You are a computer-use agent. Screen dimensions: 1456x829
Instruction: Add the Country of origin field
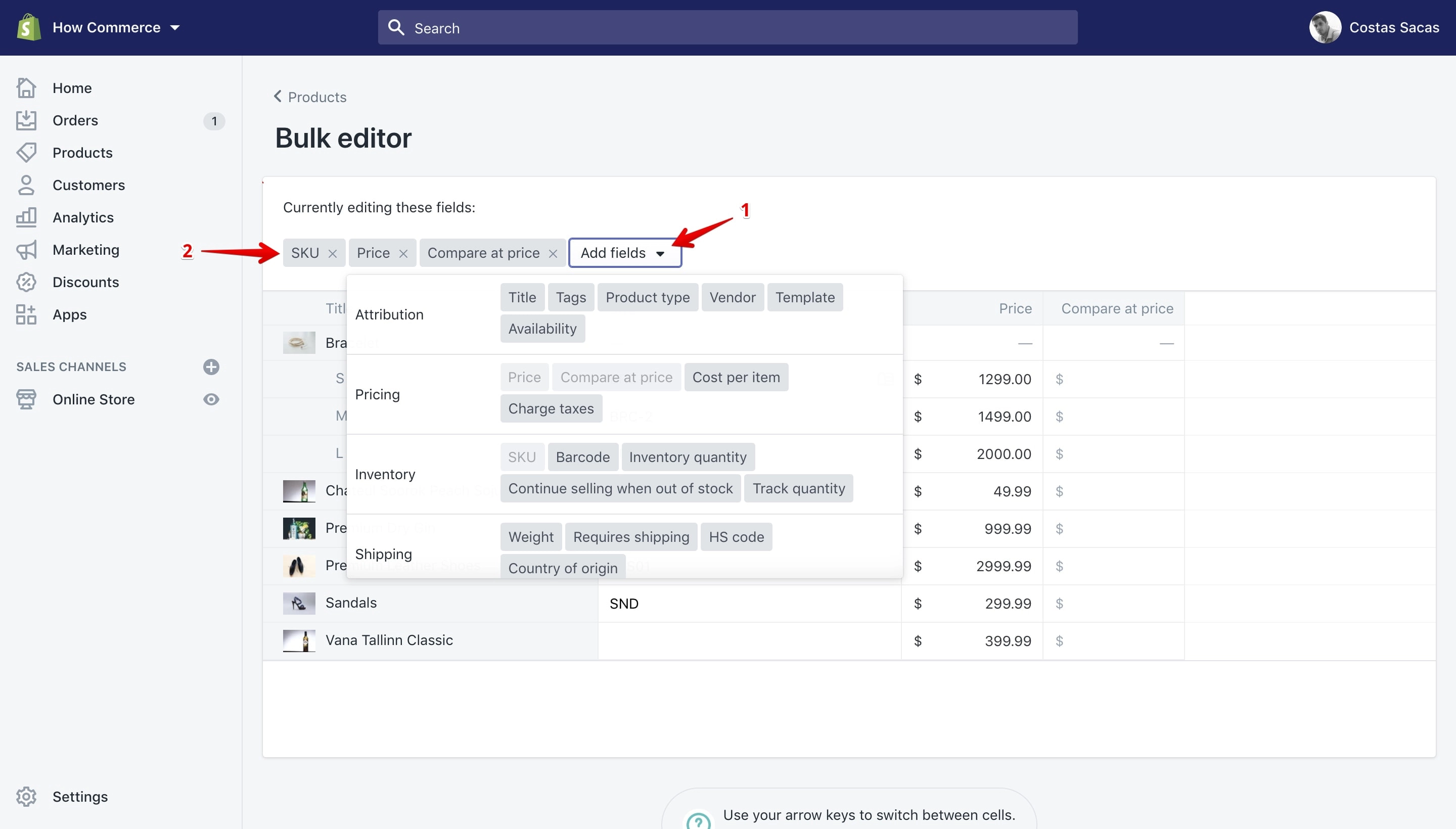coord(563,567)
